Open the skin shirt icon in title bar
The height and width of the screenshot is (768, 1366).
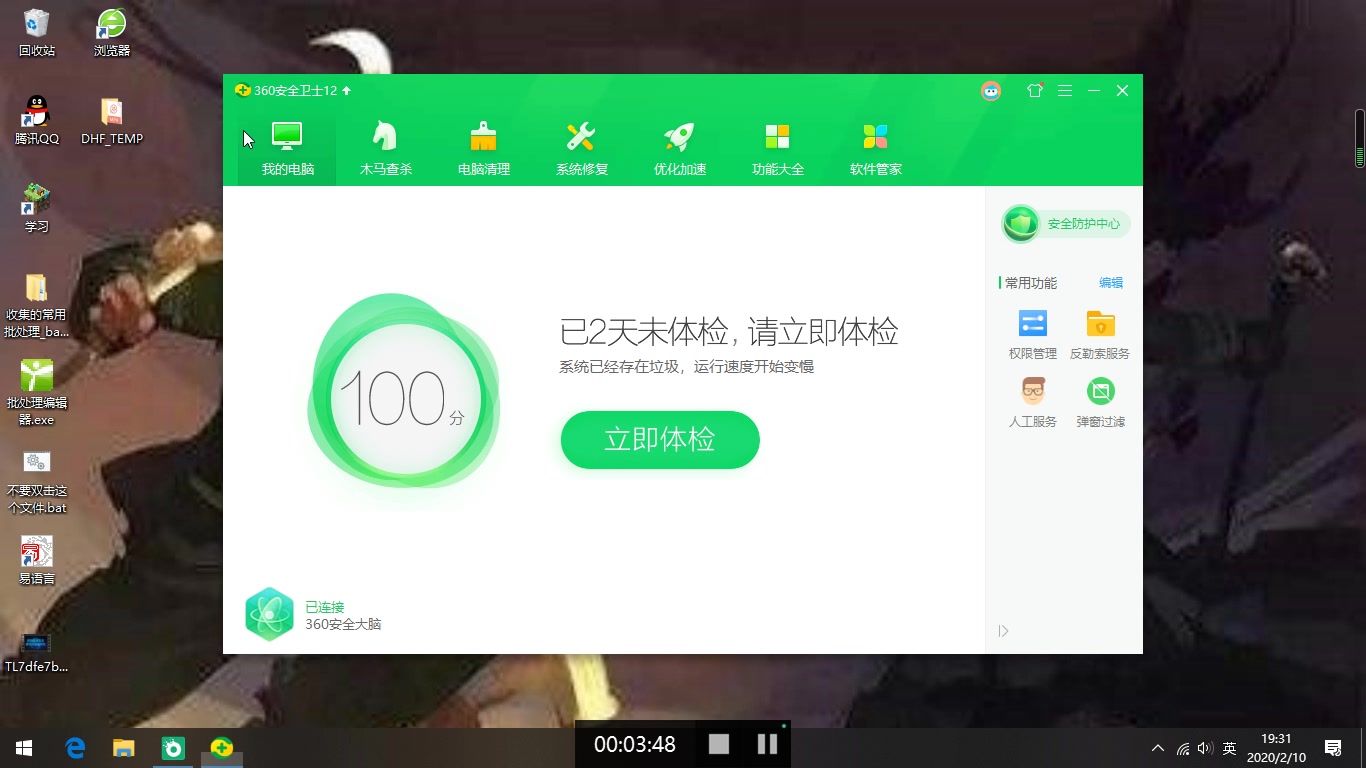coord(1035,90)
